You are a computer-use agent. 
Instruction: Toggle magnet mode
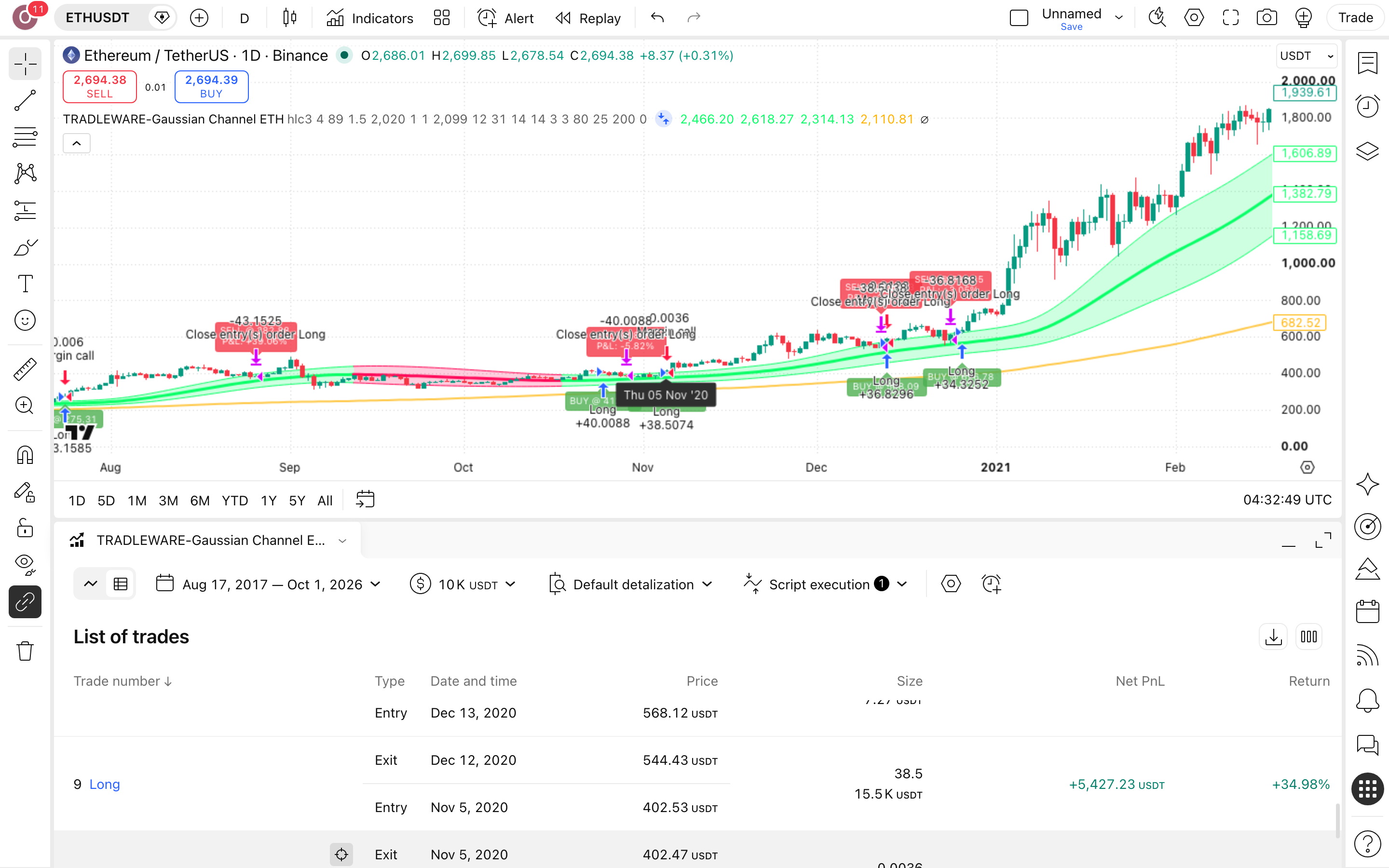25,455
